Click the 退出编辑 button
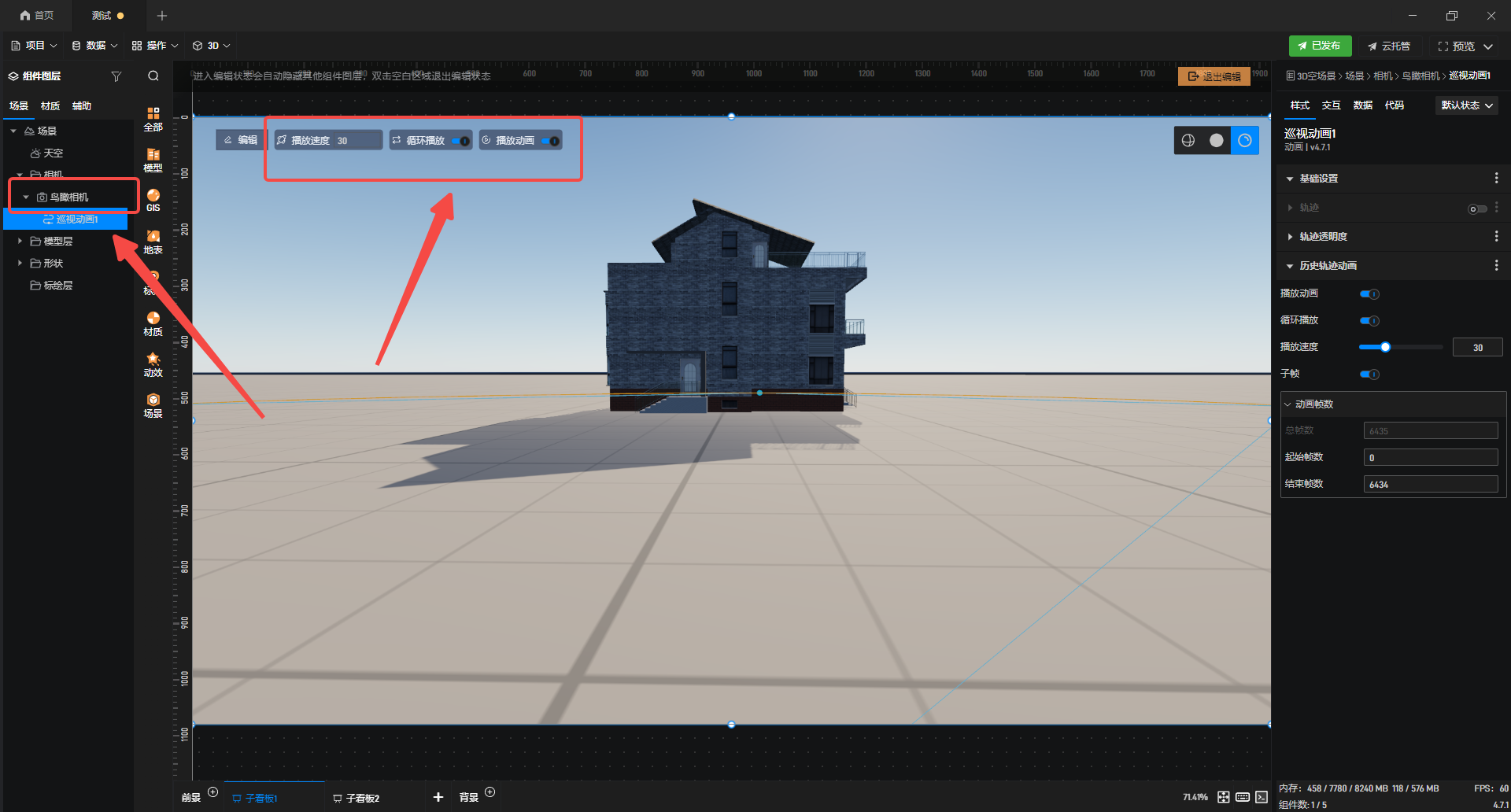Image resolution: width=1511 pixels, height=812 pixels. pyautogui.click(x=1214, y=76)
